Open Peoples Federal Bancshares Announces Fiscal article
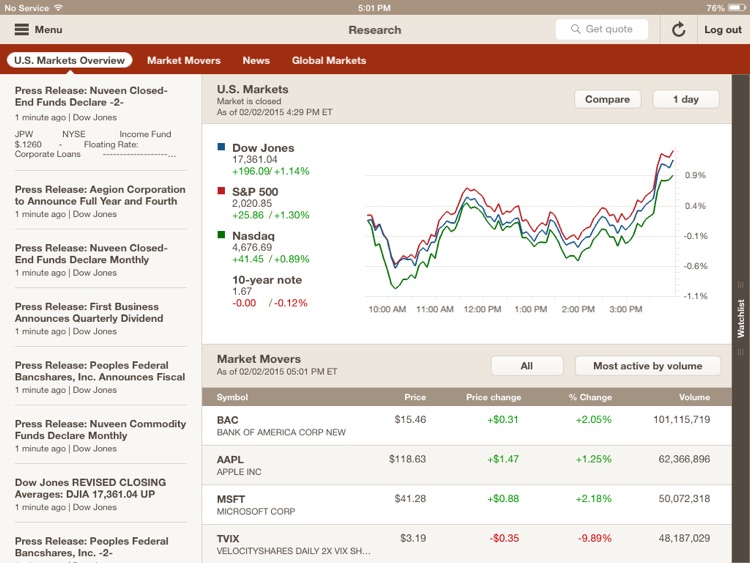 (x=100, y=377)
